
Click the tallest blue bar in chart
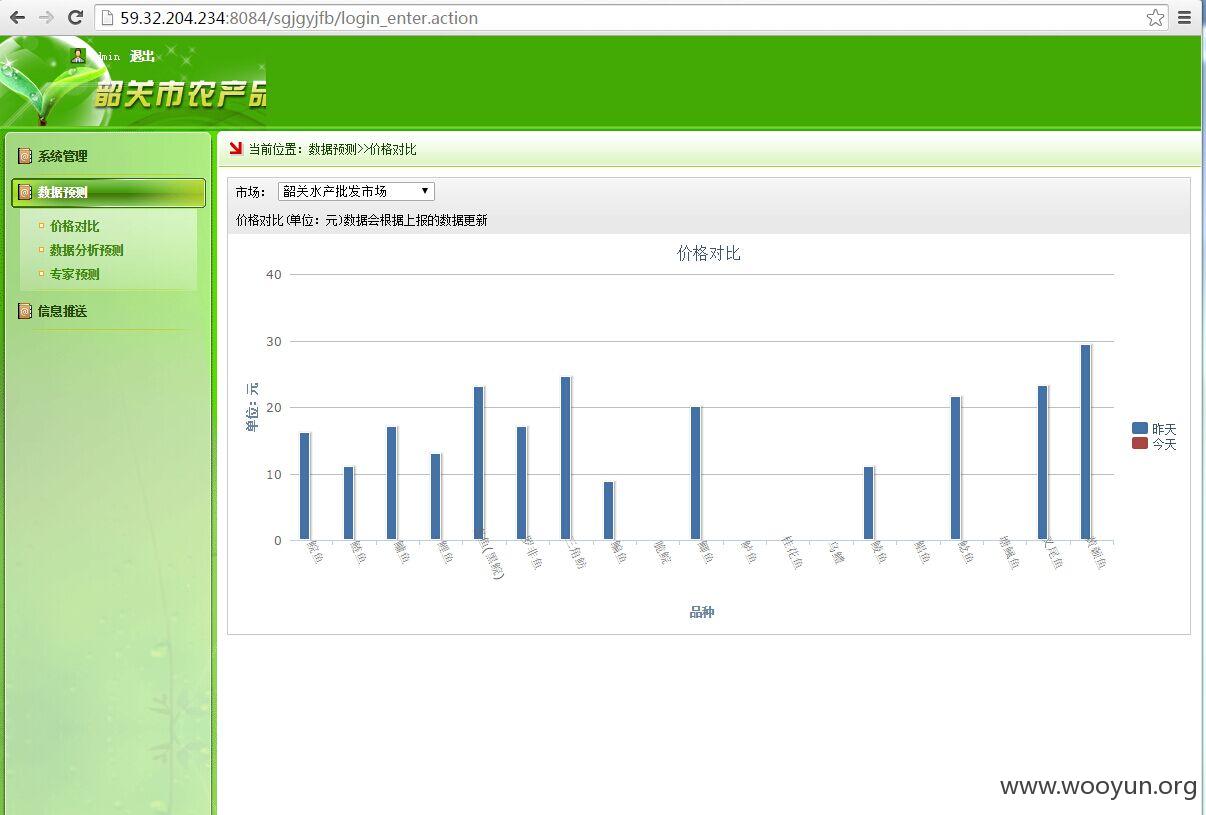click(x=1086, y=442)
